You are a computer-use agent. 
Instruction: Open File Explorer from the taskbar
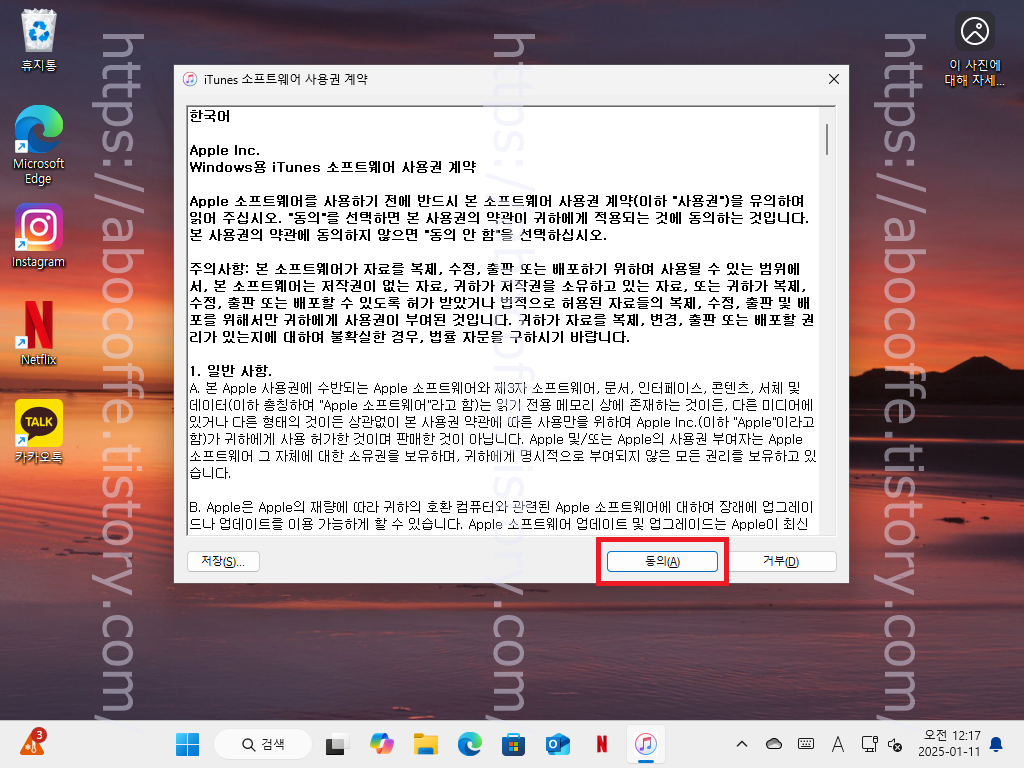[x=426, y=744]
